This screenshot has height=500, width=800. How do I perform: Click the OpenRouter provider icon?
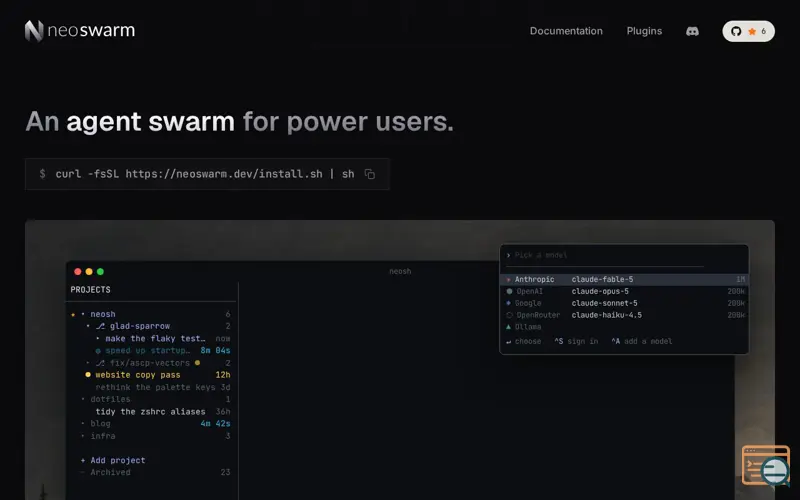tap(509, 315)
